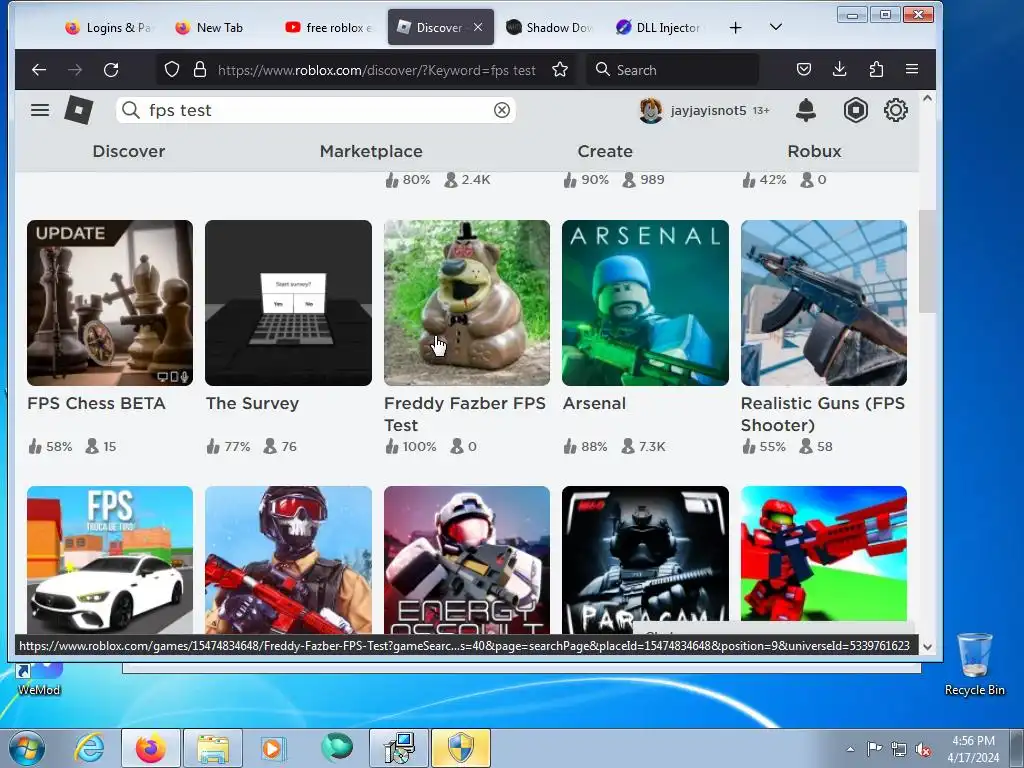This screenshot has width=1024, height=768.
Task: Open The Survey game thumbnail
Action: tap(288, 303)
